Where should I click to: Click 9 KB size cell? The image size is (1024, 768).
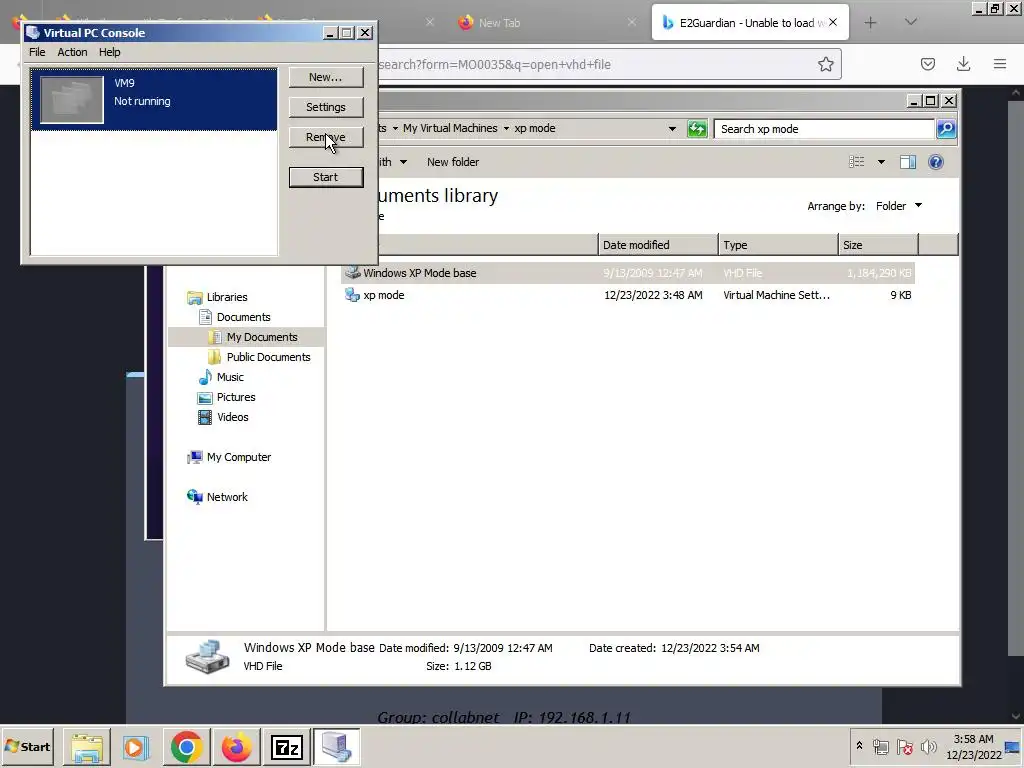[x=901, y=295]
